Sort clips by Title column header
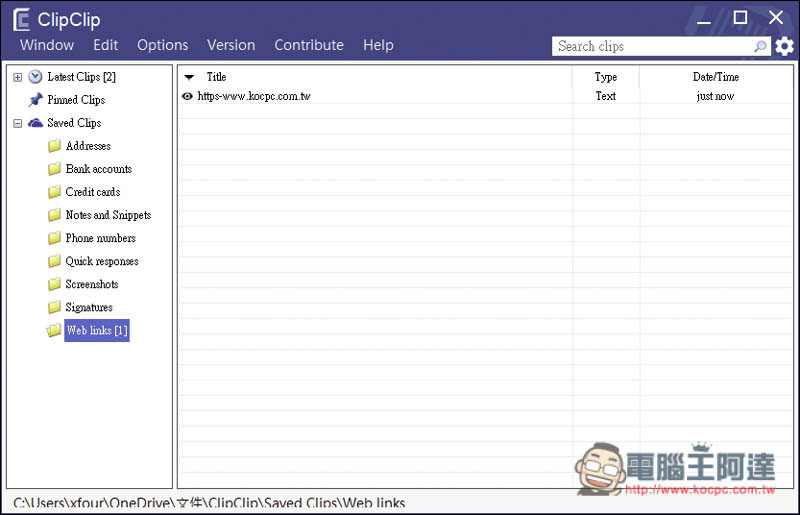800x515 pixels. (216, 77)
